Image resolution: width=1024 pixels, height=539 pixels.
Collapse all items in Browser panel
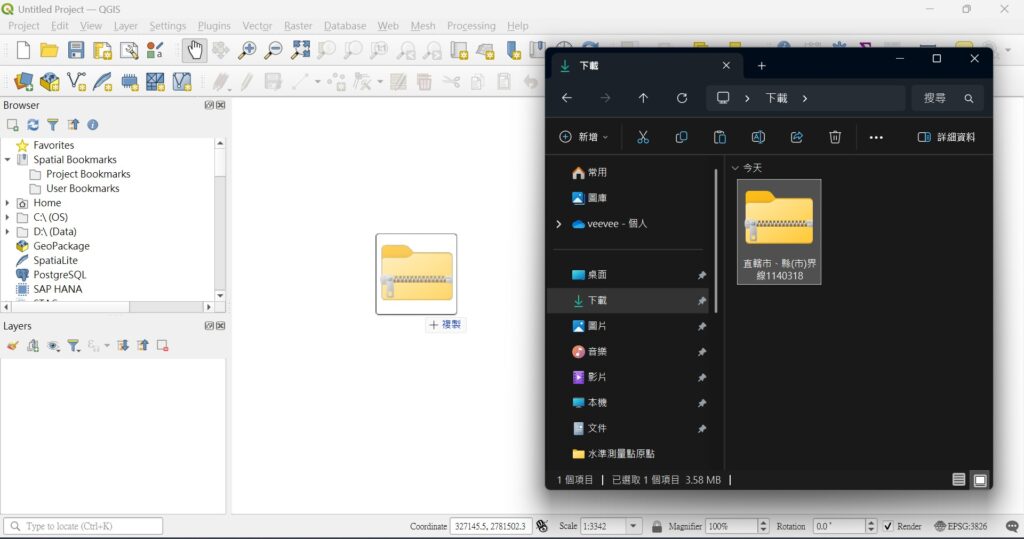pyautogui.click(x=73, y=125)
